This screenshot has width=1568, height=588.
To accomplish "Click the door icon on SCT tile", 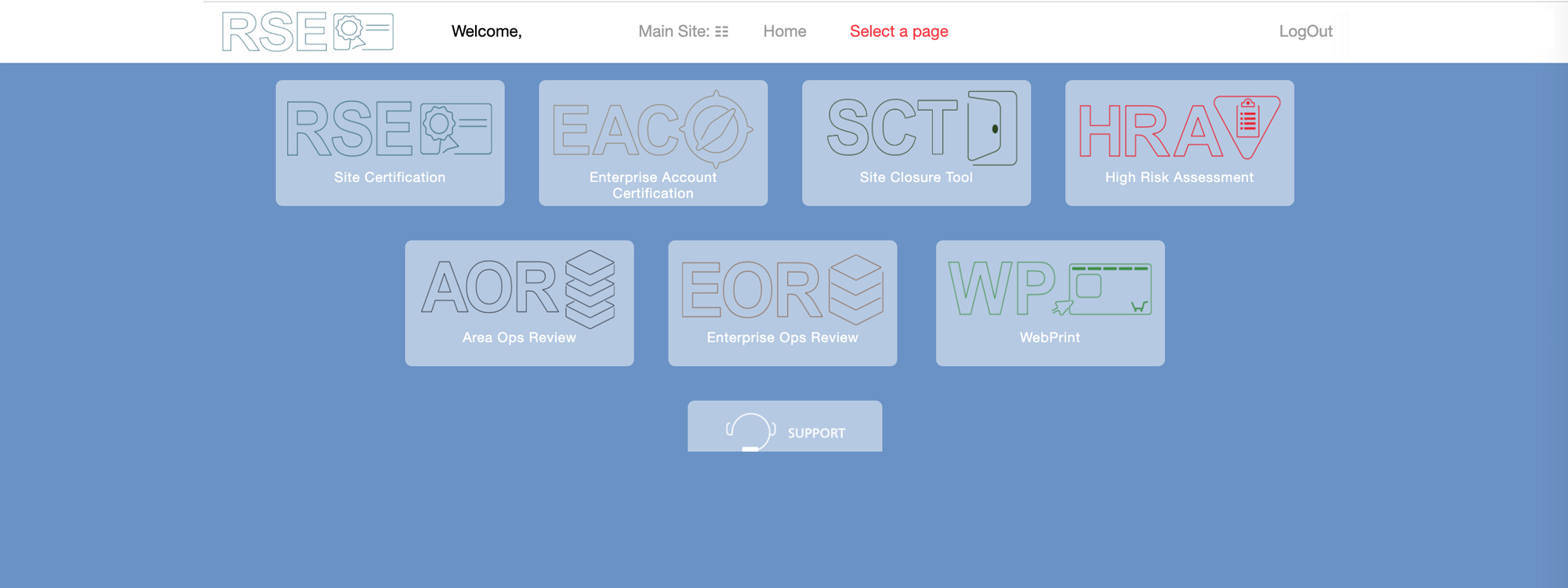I will click(992, 128).
